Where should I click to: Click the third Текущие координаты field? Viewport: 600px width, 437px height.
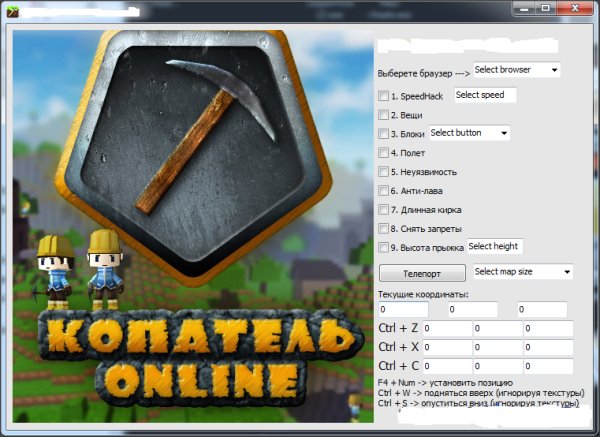click(542, 309)
